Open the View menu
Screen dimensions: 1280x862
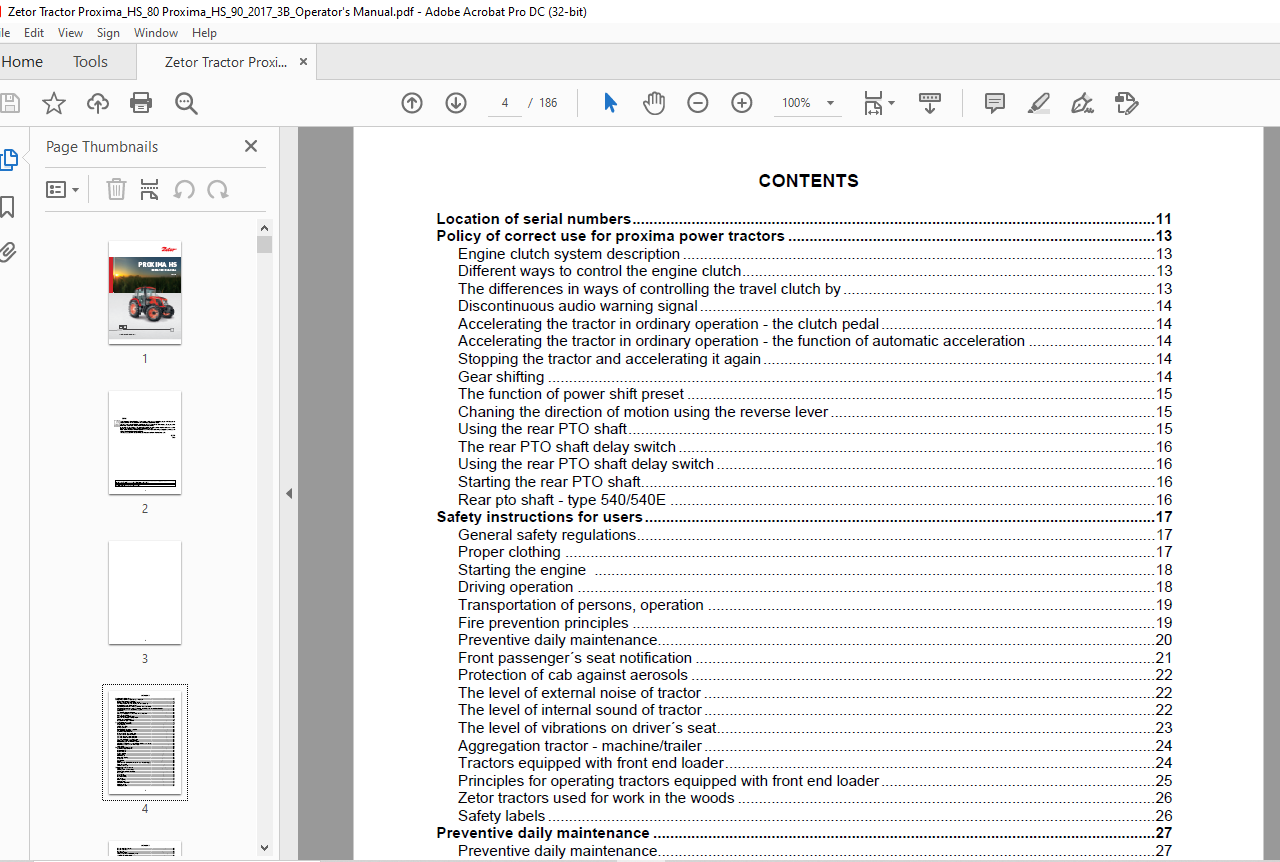(x=71, y=33)
